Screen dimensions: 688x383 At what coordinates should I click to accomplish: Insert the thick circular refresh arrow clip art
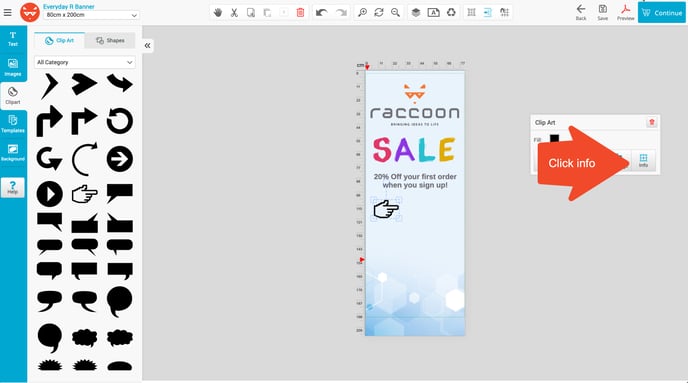120,121
